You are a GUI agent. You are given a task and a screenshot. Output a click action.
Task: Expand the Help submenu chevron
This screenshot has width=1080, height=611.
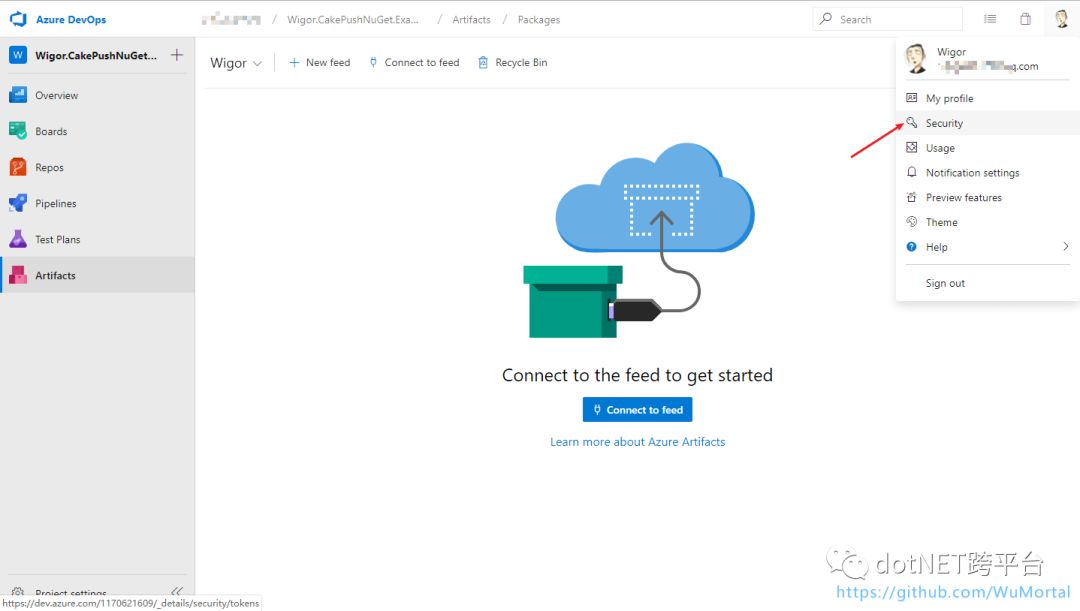pos(1066,247)
